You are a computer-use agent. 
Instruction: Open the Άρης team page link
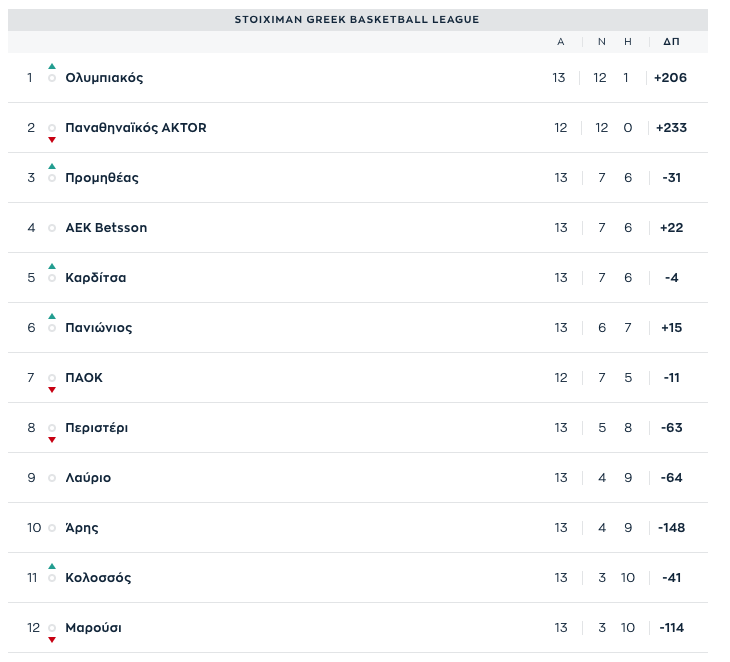(82, 528)
